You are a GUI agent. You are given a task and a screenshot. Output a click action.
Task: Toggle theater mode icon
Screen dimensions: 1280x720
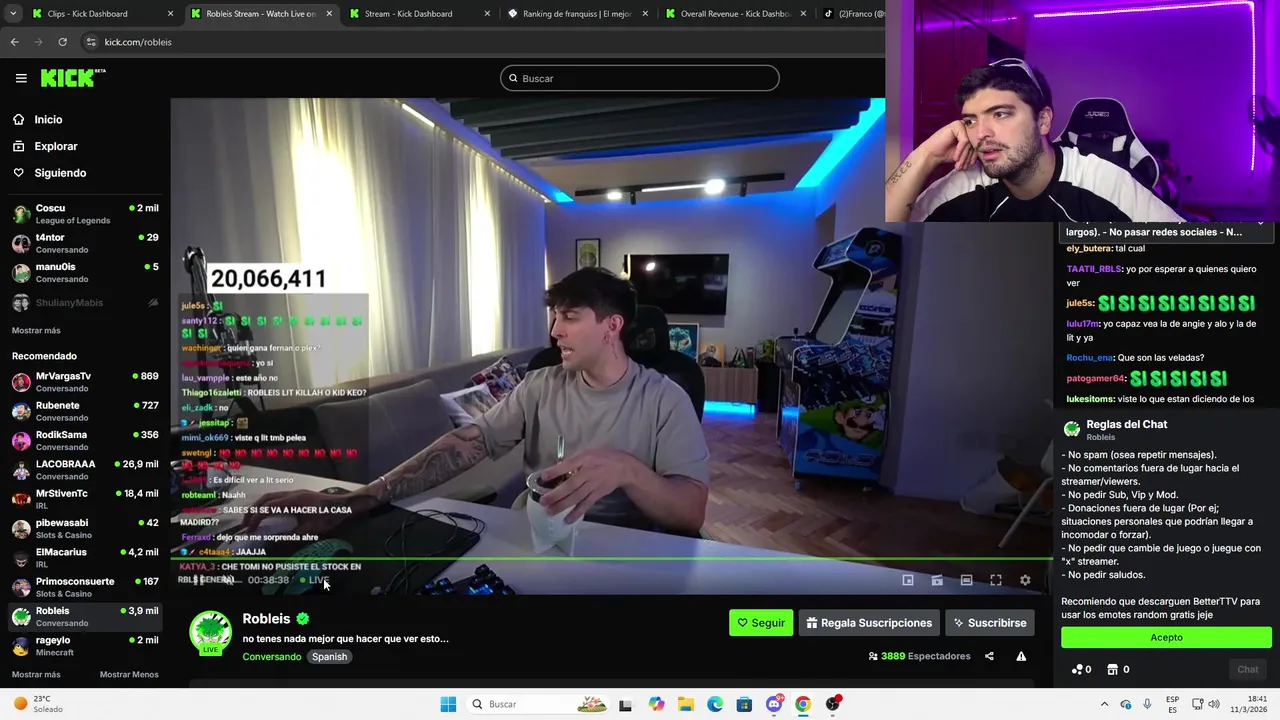pyautogui.click(x=966, y=580)
